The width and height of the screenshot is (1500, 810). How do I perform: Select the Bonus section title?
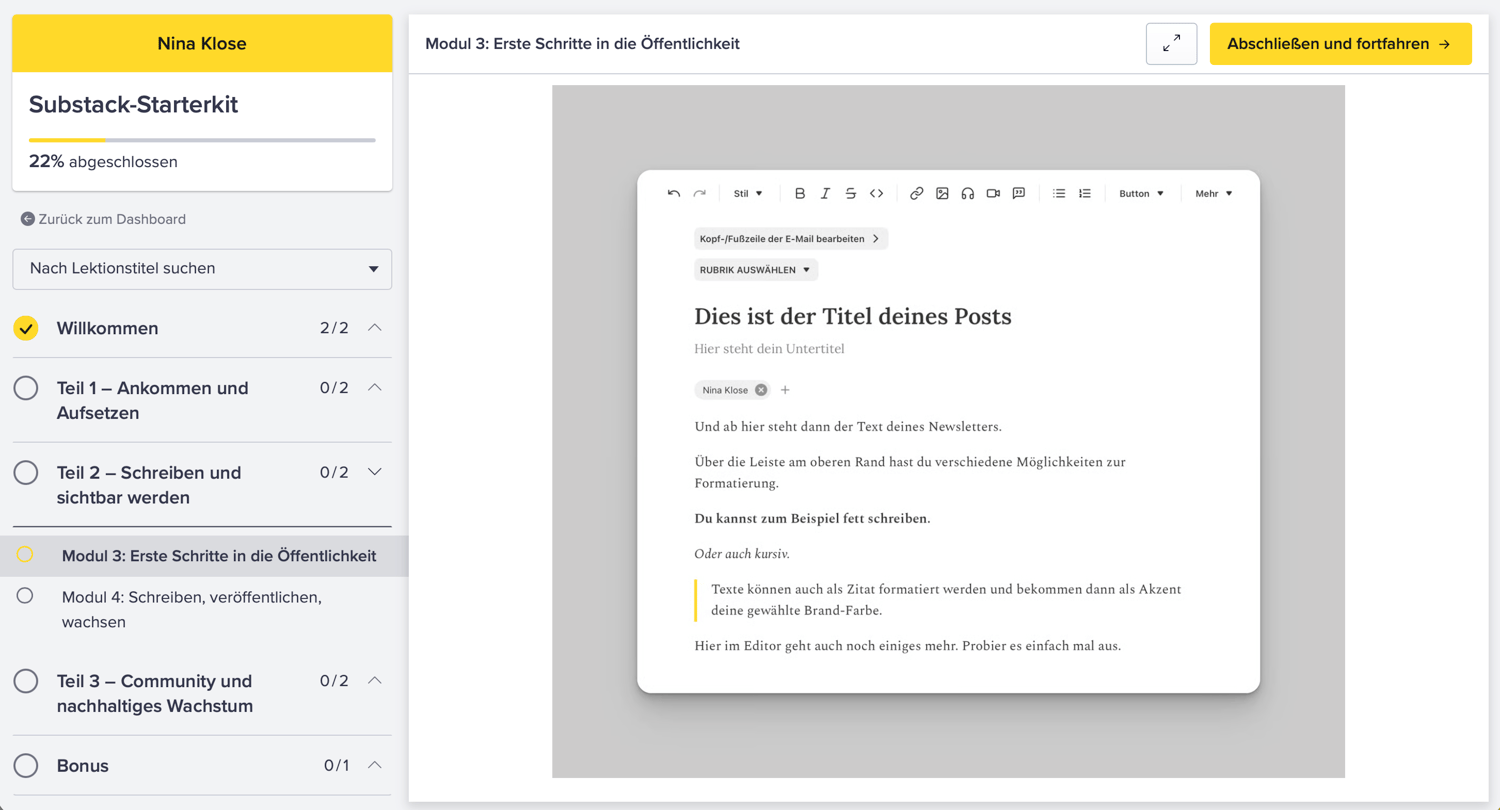83,766
